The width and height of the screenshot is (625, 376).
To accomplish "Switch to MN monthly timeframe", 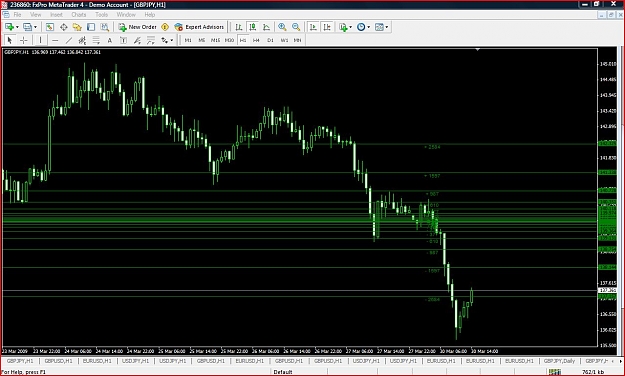I will pos(297,40).
